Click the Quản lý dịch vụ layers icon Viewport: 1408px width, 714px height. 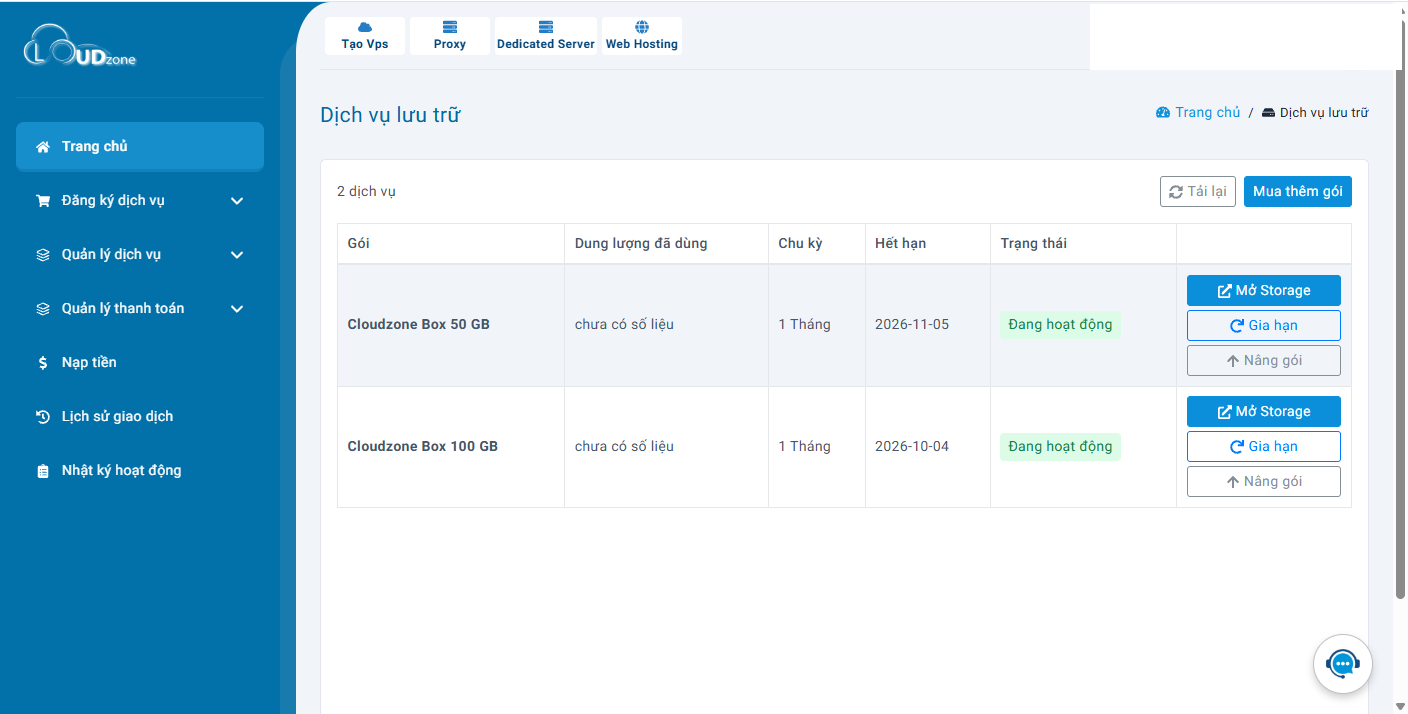pos(43,255)
